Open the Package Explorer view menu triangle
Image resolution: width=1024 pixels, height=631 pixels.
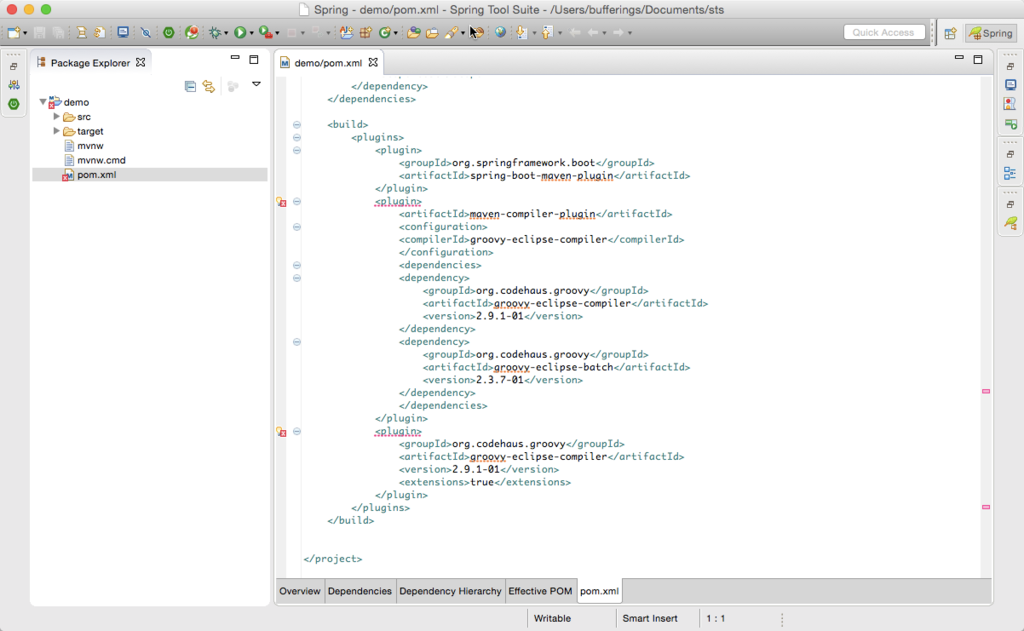coord(256,85)
